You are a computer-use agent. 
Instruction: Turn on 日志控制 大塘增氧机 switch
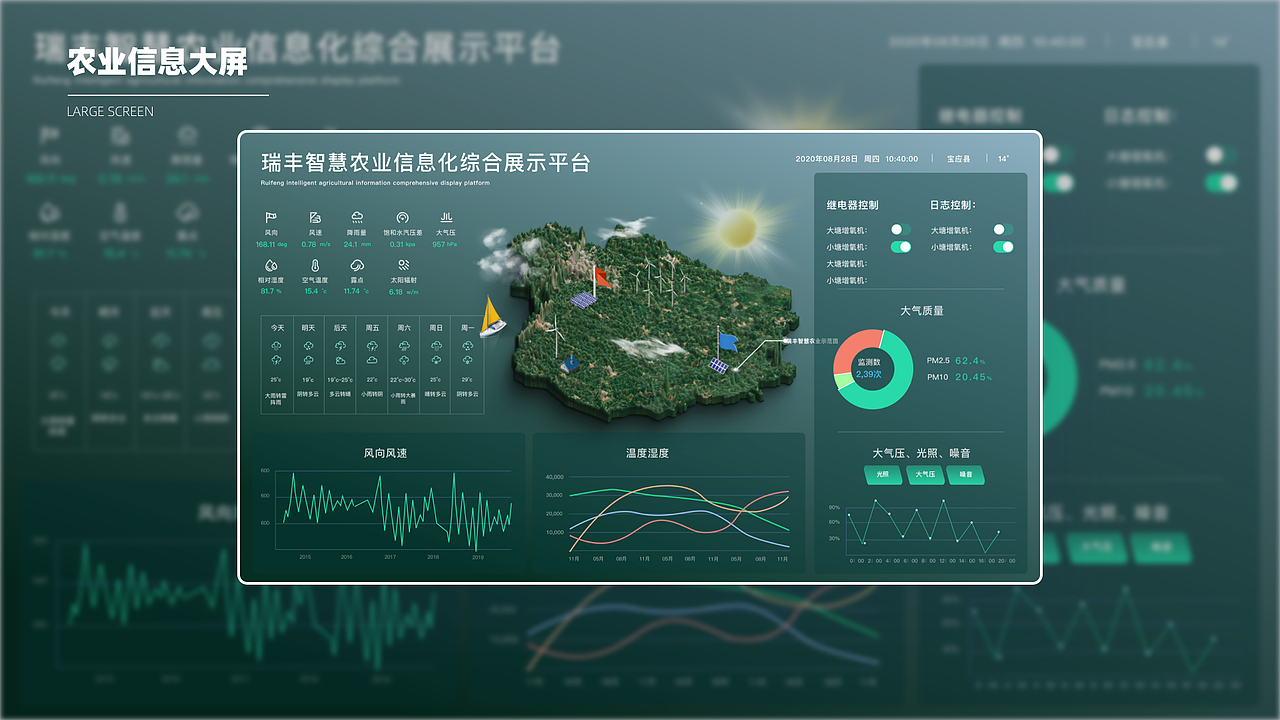[1003, 230]
